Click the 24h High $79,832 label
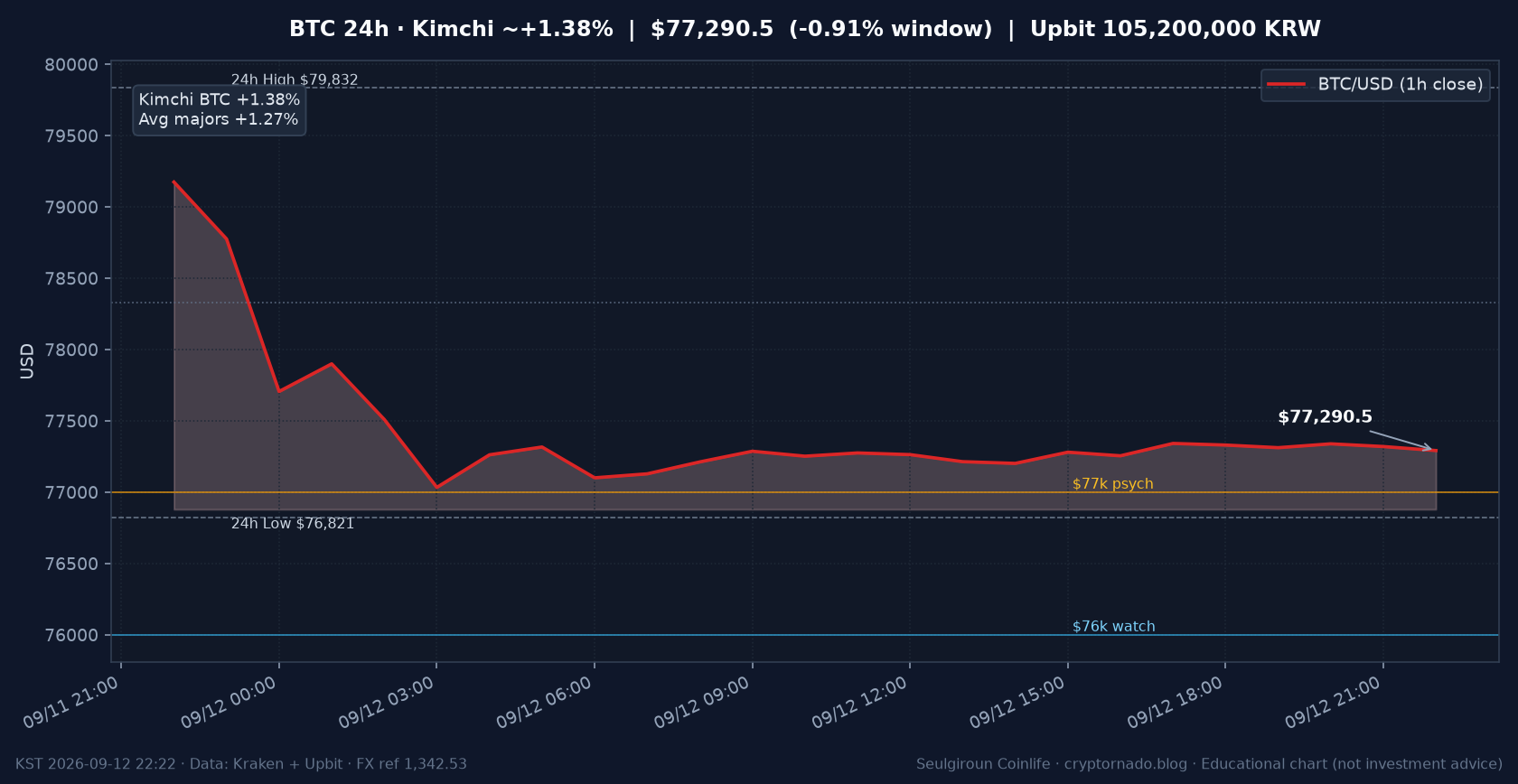 pyautogui.click(x=295, y=79)
